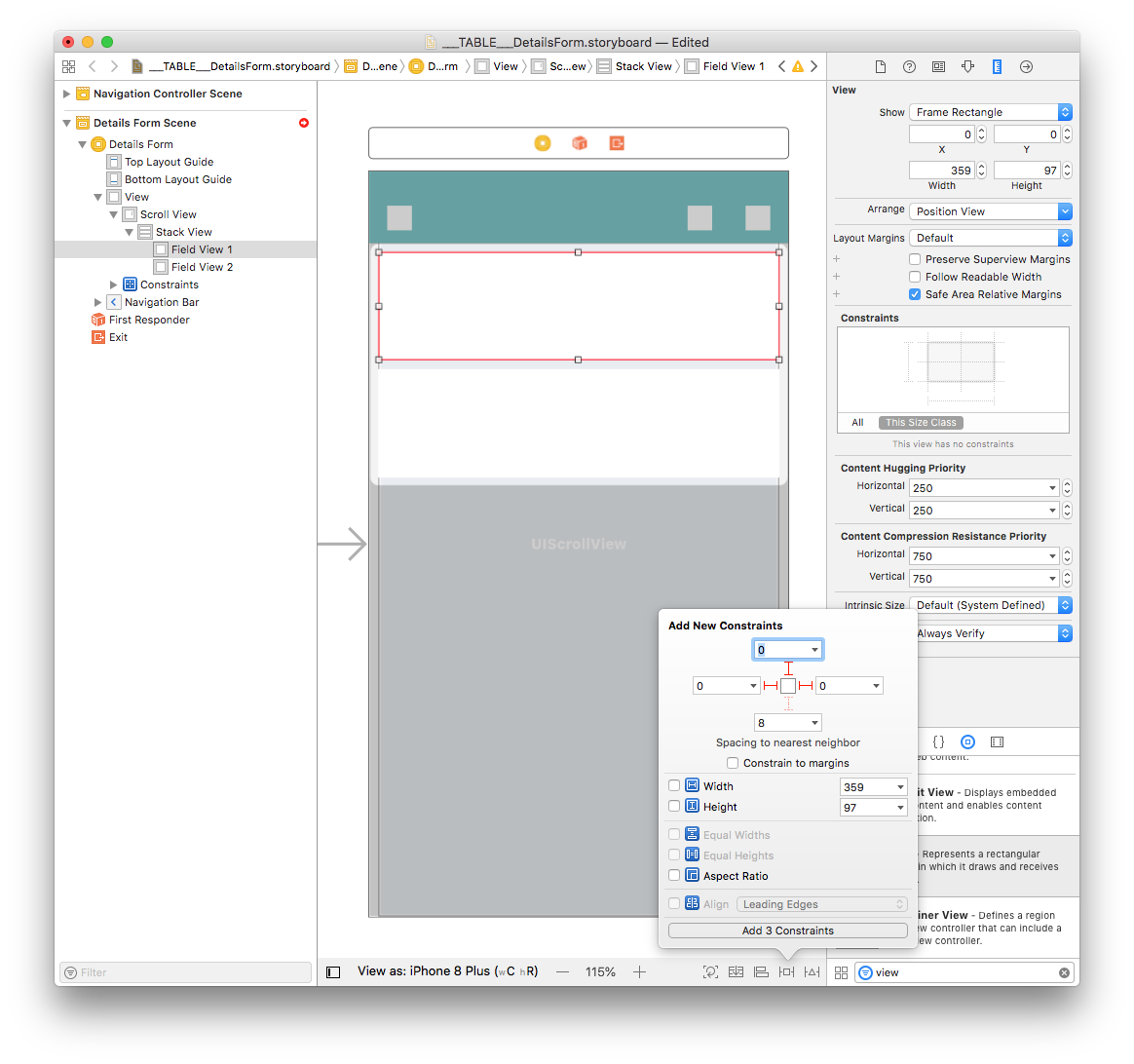The width and height of the screenshot is (1134, 1064).
Task: Click the Stack View breadcrumb
Action: coord(635,66)
